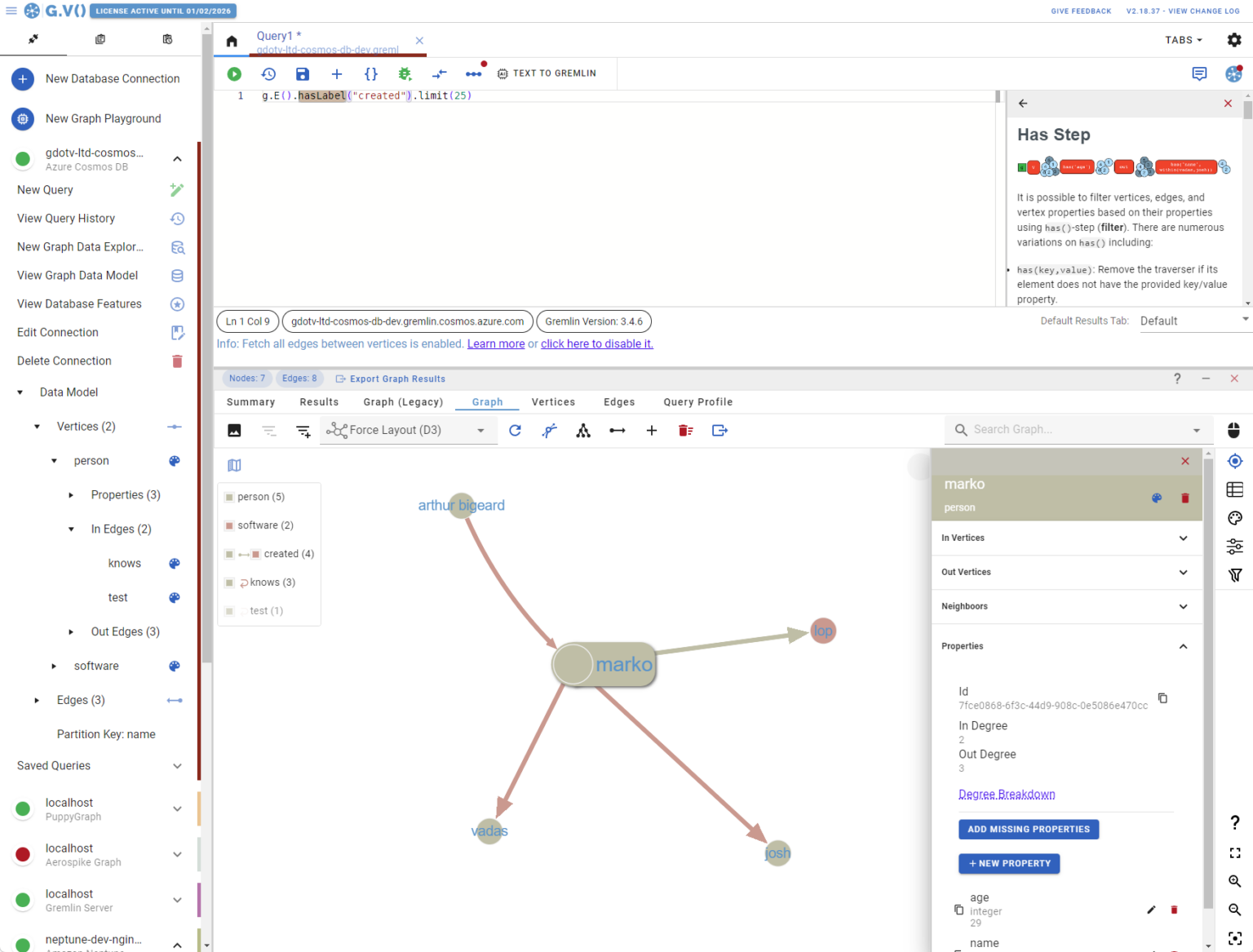Click the Add Missing Properties button
This screenshot has width=1253, height=952.
[1028, 829]
